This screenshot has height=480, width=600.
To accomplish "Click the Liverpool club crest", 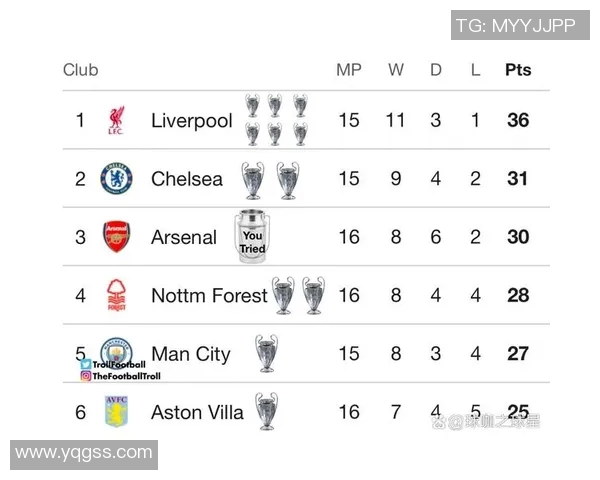I will click(x=116, y=122).
